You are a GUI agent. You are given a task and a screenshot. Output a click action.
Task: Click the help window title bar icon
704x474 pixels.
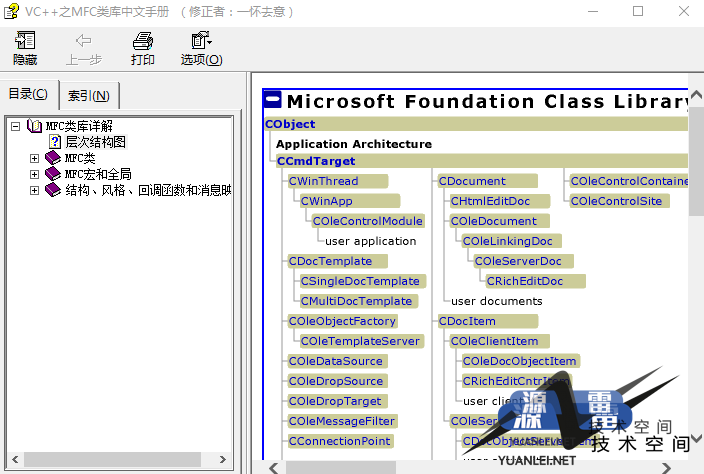tap(11, 11)
